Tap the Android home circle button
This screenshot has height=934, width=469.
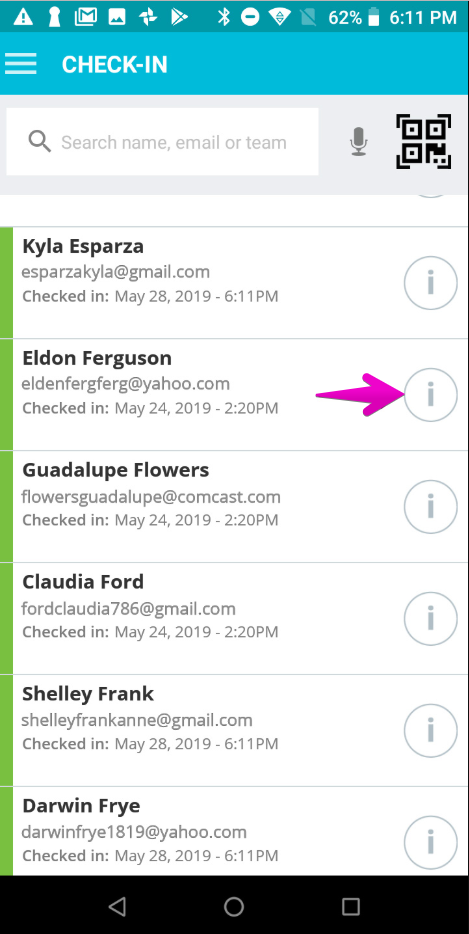(234, 906)
